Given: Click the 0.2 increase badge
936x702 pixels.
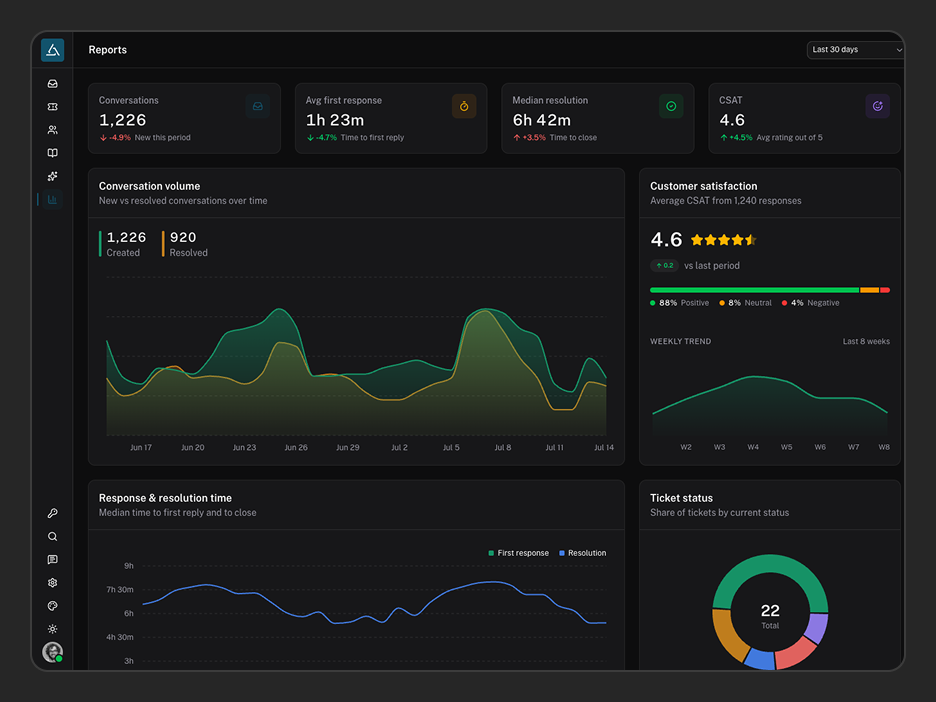Looking at the screenshot, I should point(664,266).
